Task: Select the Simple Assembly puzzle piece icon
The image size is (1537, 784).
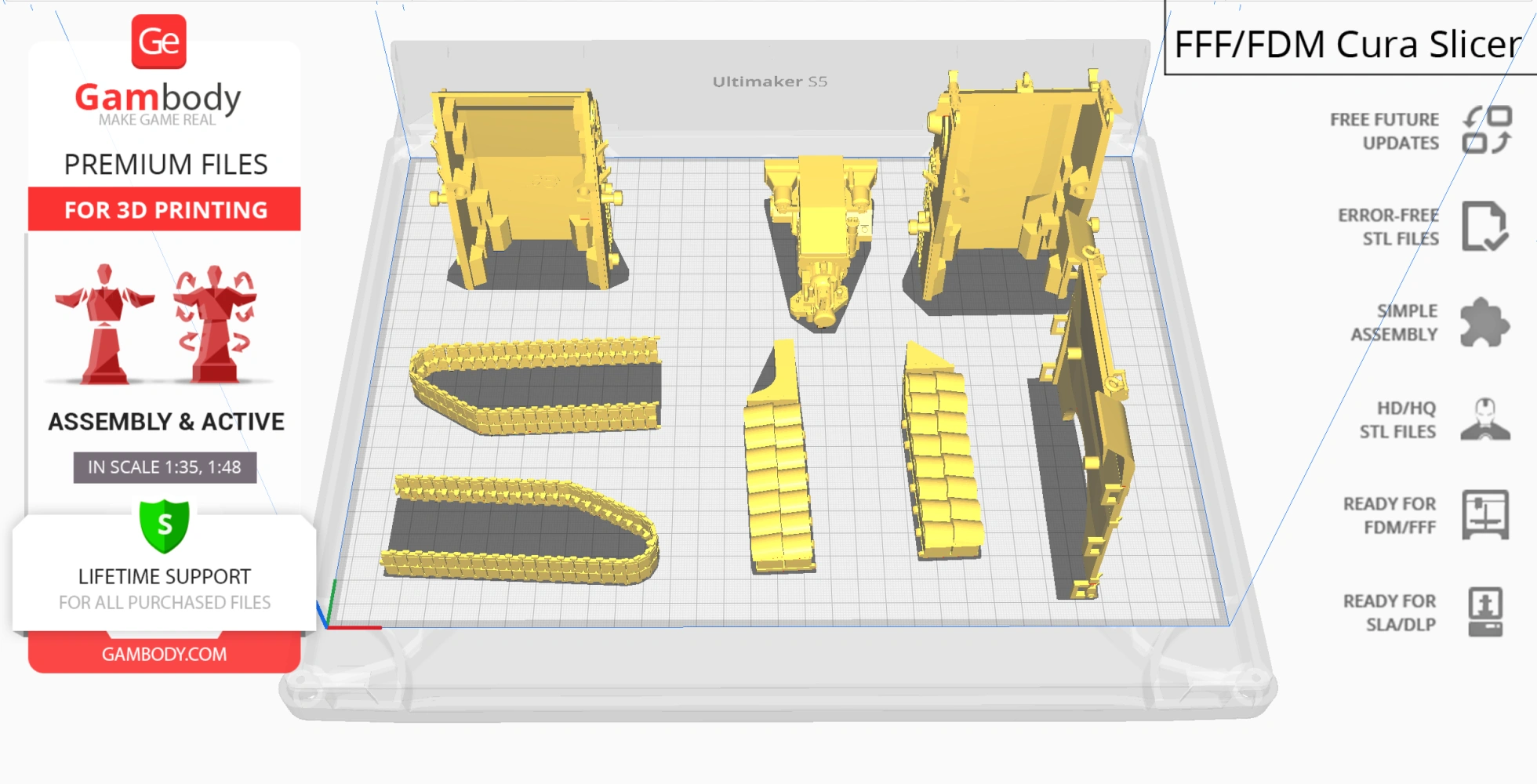Action: 1484,322
